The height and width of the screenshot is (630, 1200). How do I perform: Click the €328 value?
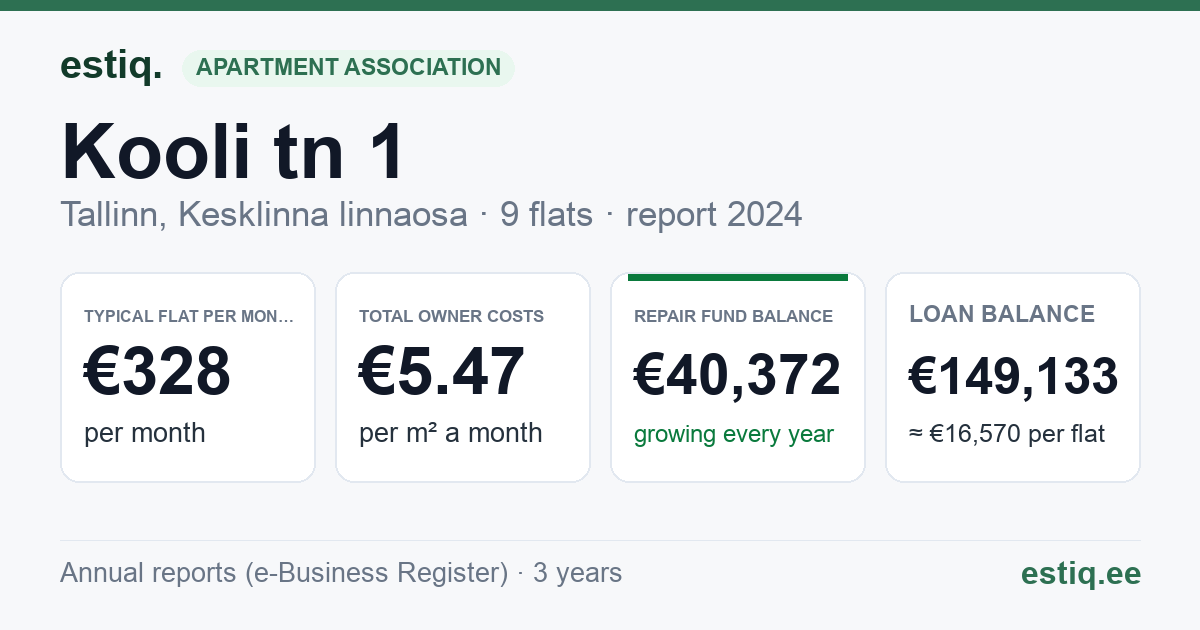158,371
